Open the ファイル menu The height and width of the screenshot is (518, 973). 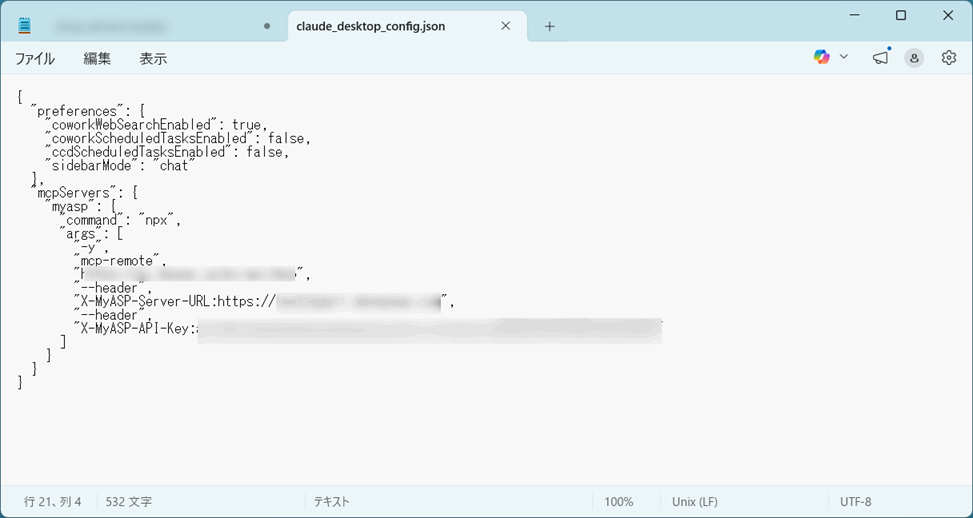pyautogui.click(x=35, y=59)
